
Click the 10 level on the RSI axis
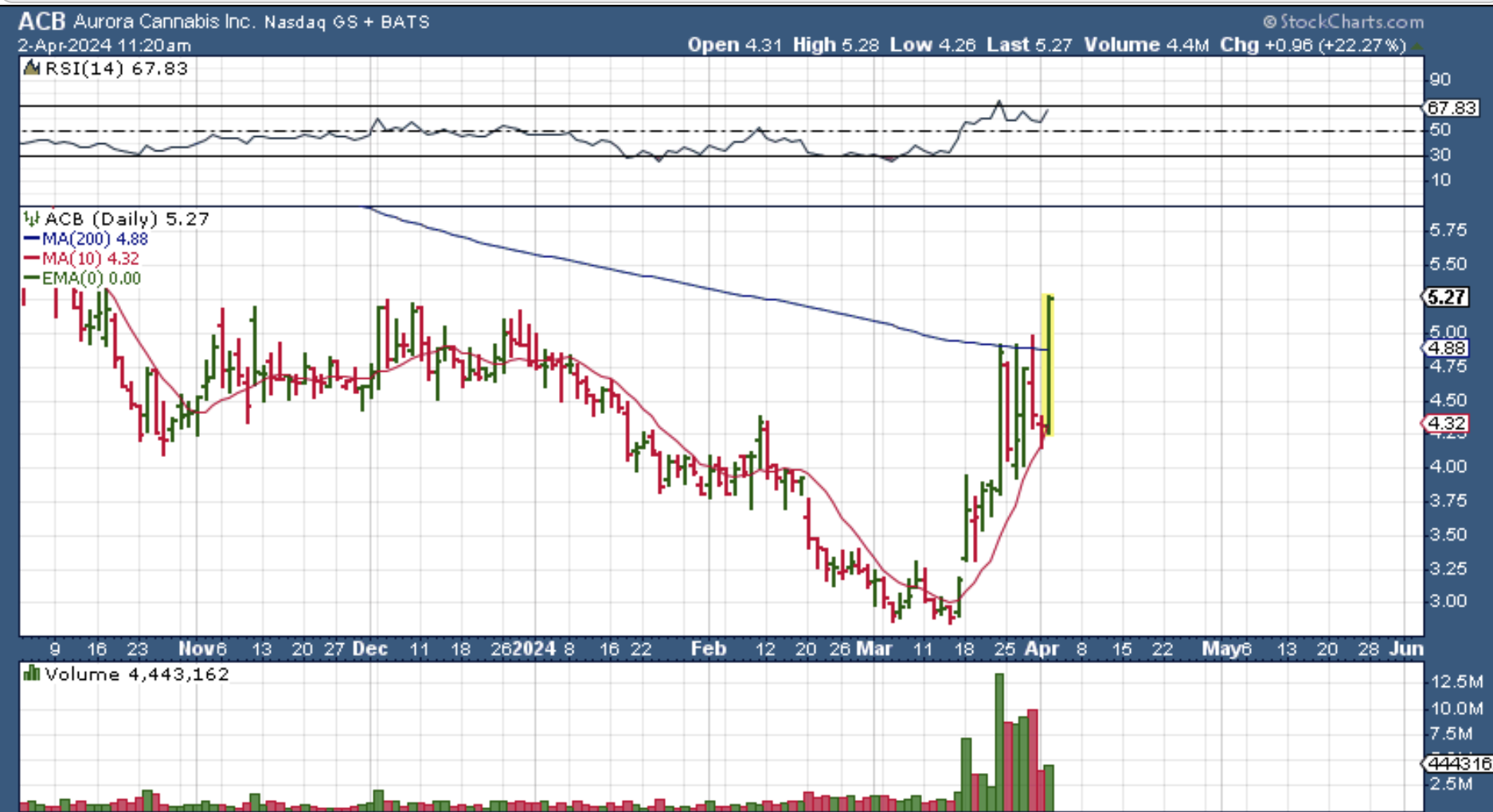(1440, 180)
